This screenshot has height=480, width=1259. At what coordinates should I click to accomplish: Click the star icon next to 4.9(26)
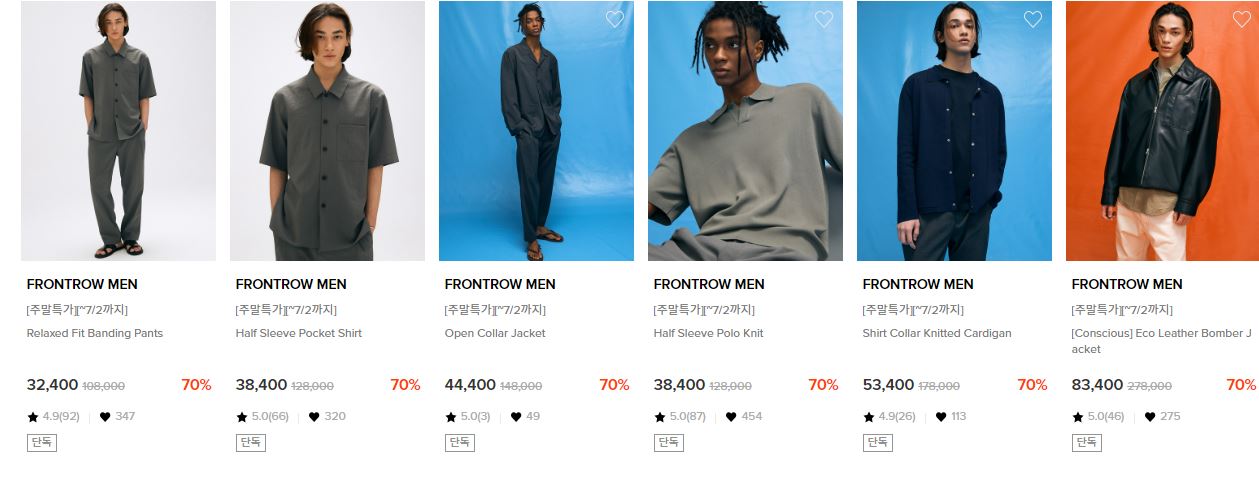869,417
